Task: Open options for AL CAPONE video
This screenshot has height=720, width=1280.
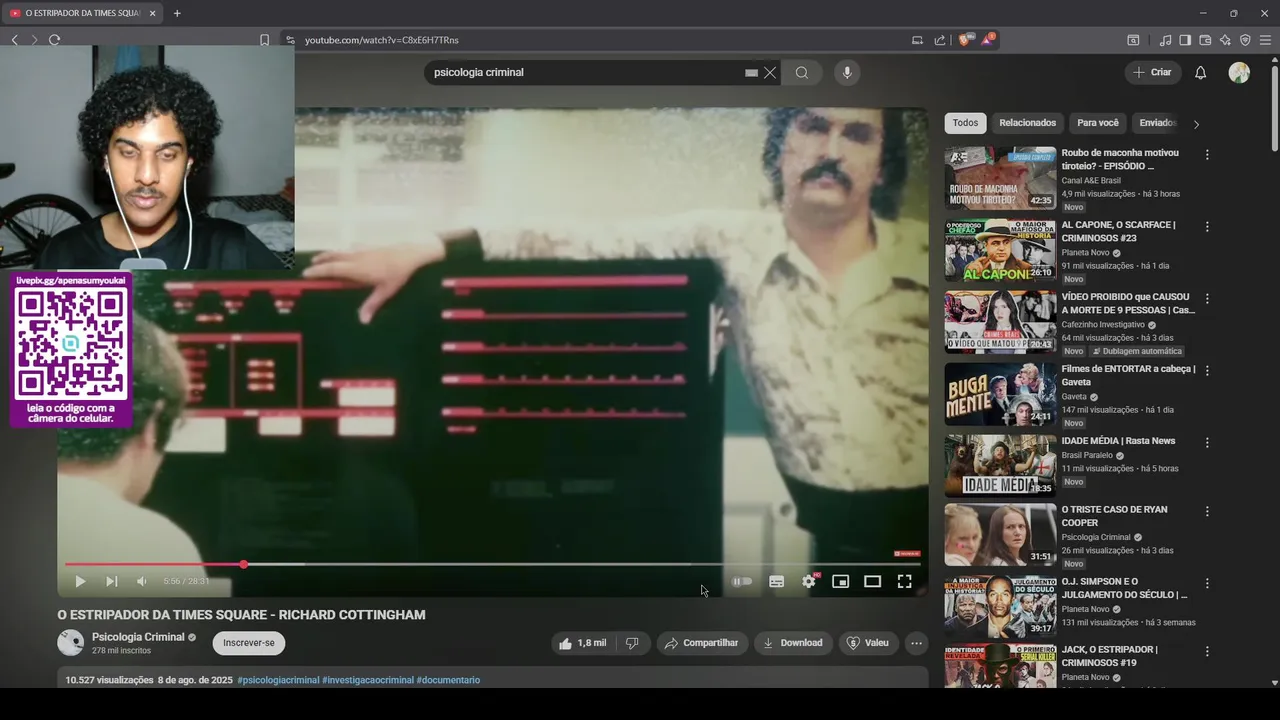Action: 1207,227
